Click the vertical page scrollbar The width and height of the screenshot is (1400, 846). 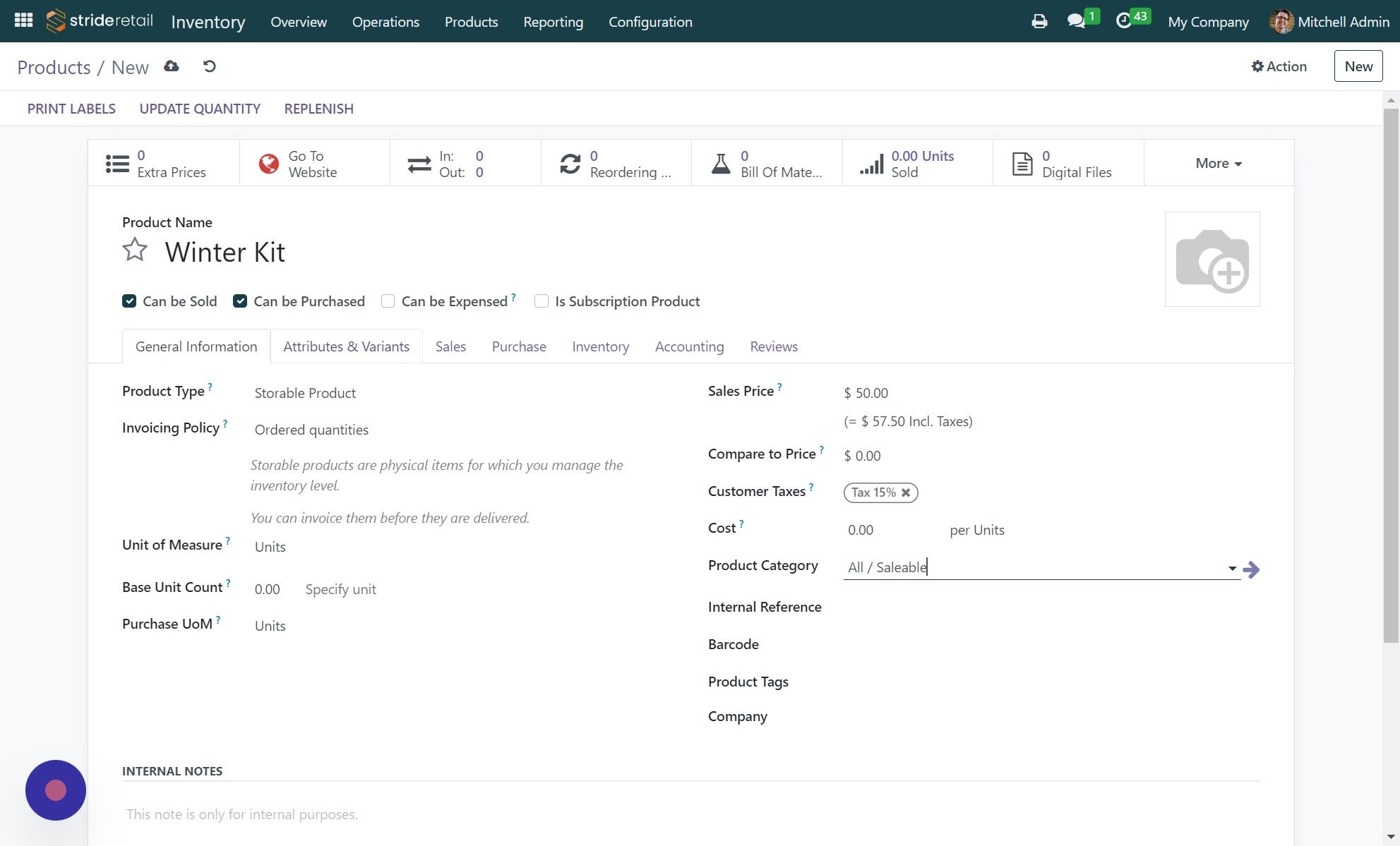[x=1390, y=374]
